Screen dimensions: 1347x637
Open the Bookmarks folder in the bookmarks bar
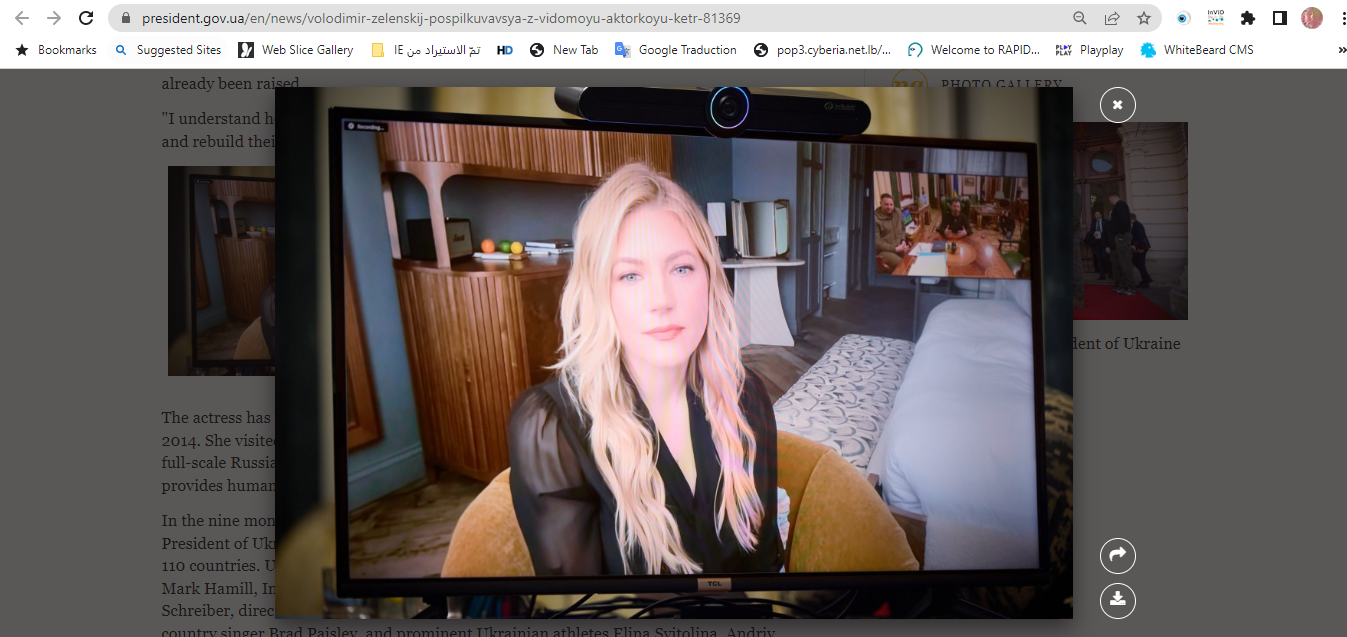pos(57,50)
